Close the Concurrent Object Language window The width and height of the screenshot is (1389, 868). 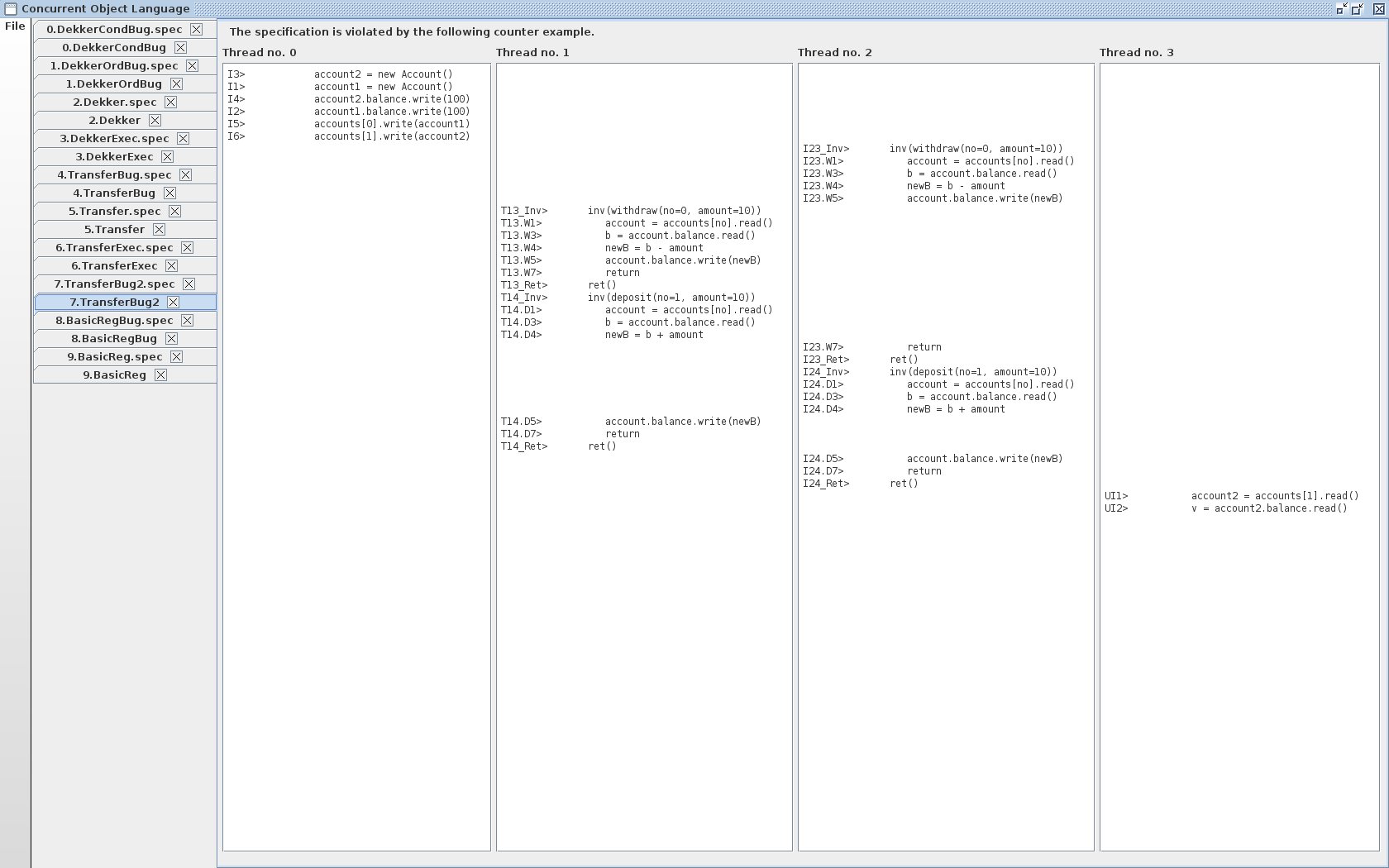pyautogui.click(x=1378, y=9)
